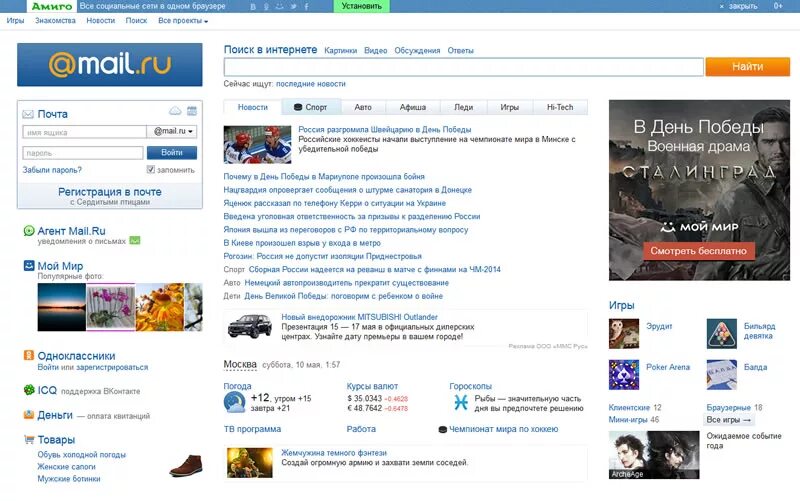
Task: Click the имя ящика mailbox input
Action: pyautogui.click(x=85, y=132)
